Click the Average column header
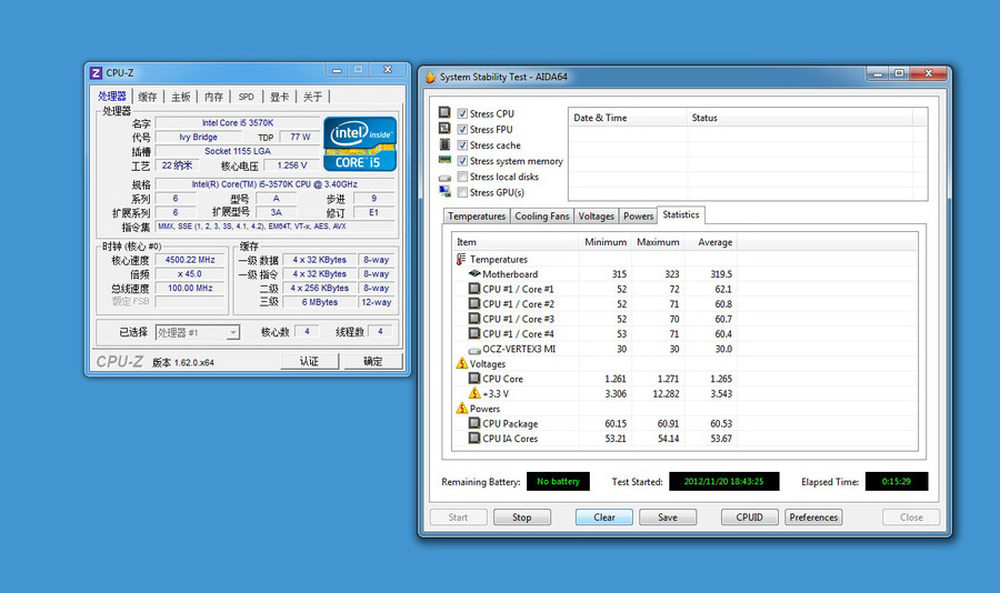This screenshot has height=593, width=1000. [x=710, y=242]
